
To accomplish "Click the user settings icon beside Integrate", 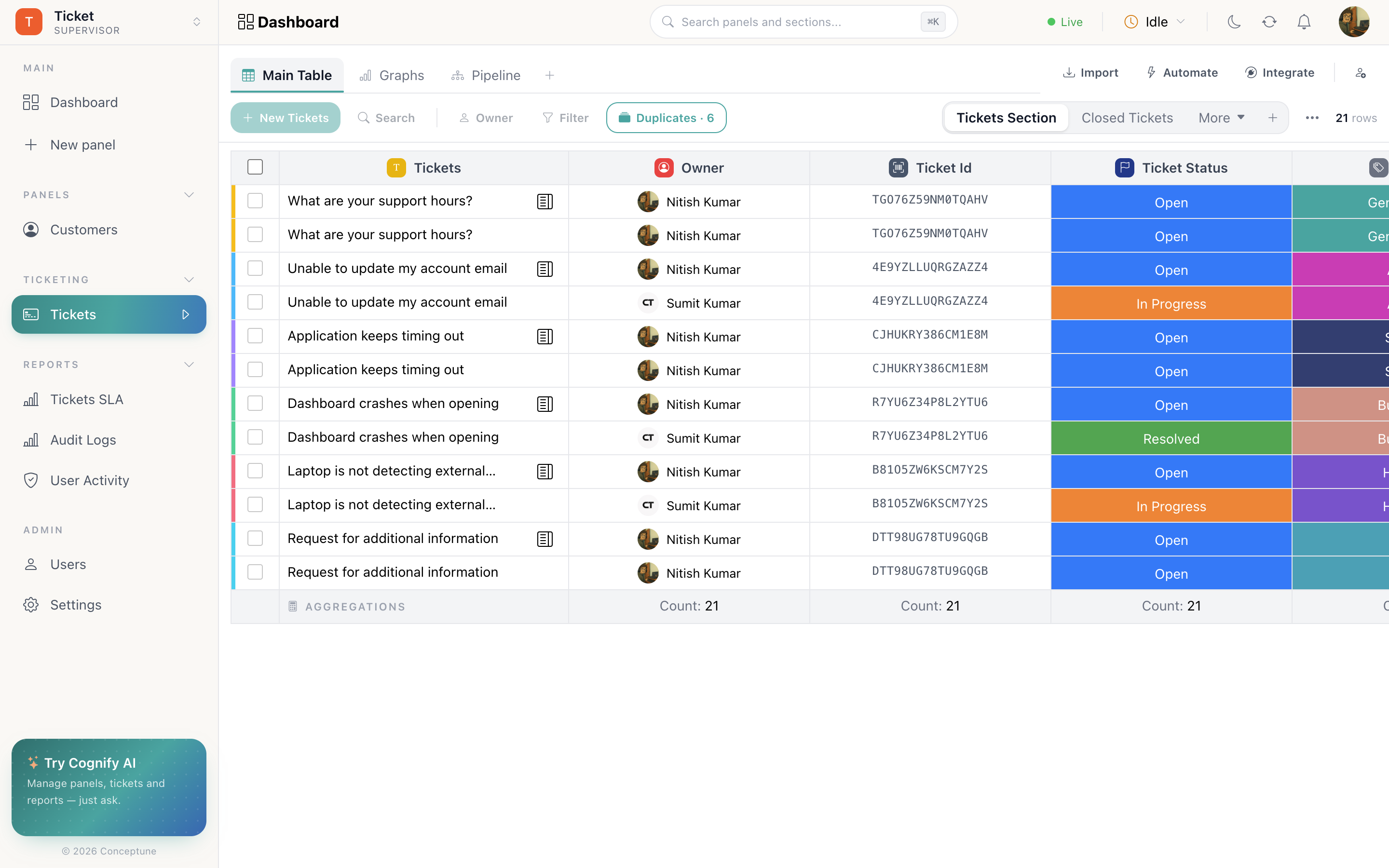I will click(x=1360, y=73).
